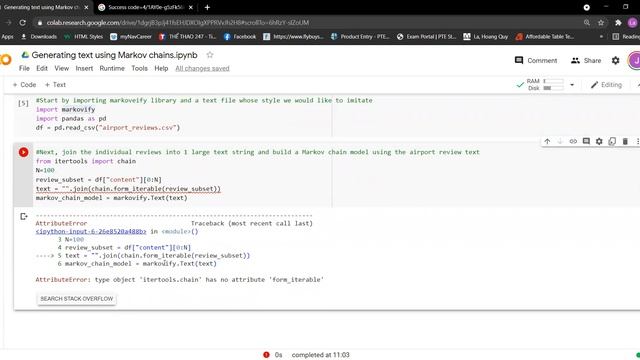Screen dimensions: 640x360
Task: Open the Insert menu
Action: (84, 68)
